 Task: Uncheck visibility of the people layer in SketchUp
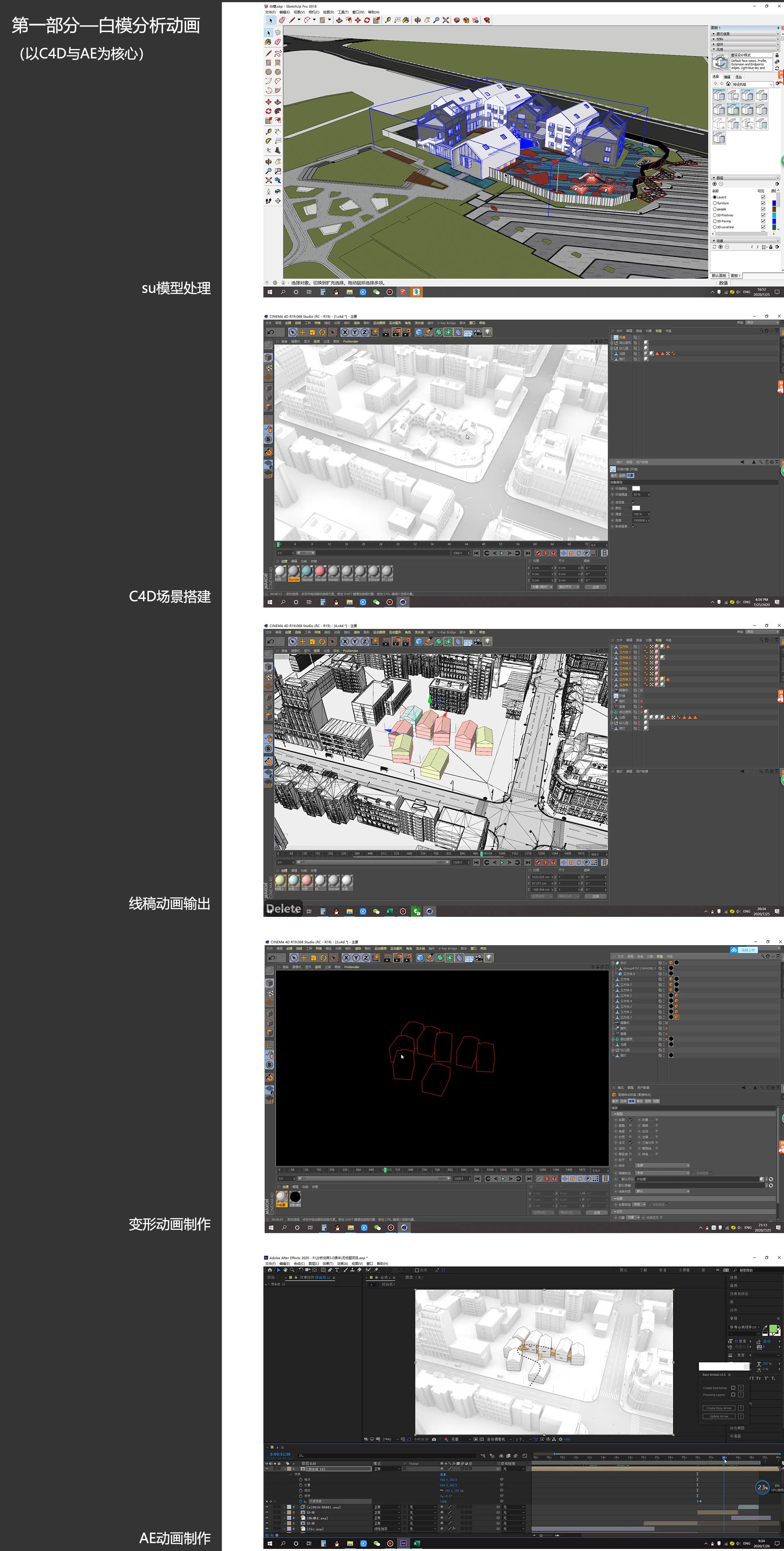point(763,209)
